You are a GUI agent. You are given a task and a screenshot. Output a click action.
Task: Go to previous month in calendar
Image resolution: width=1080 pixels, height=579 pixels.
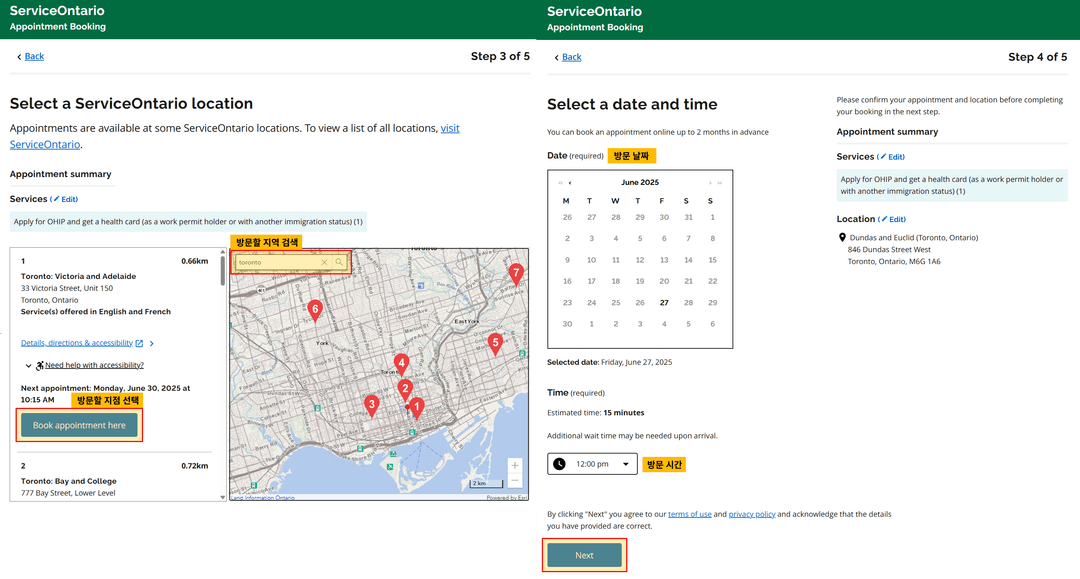[x=570, y=183]
